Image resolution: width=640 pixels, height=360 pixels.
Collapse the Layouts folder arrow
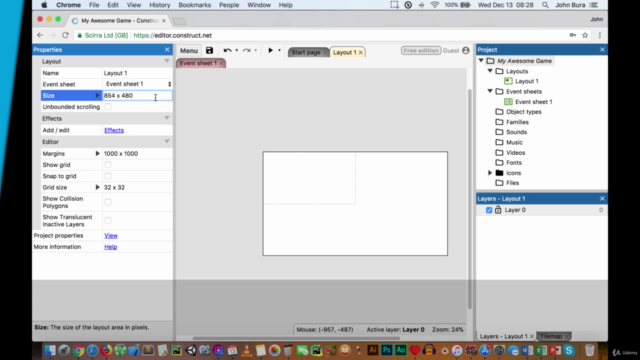click(490, 71)
